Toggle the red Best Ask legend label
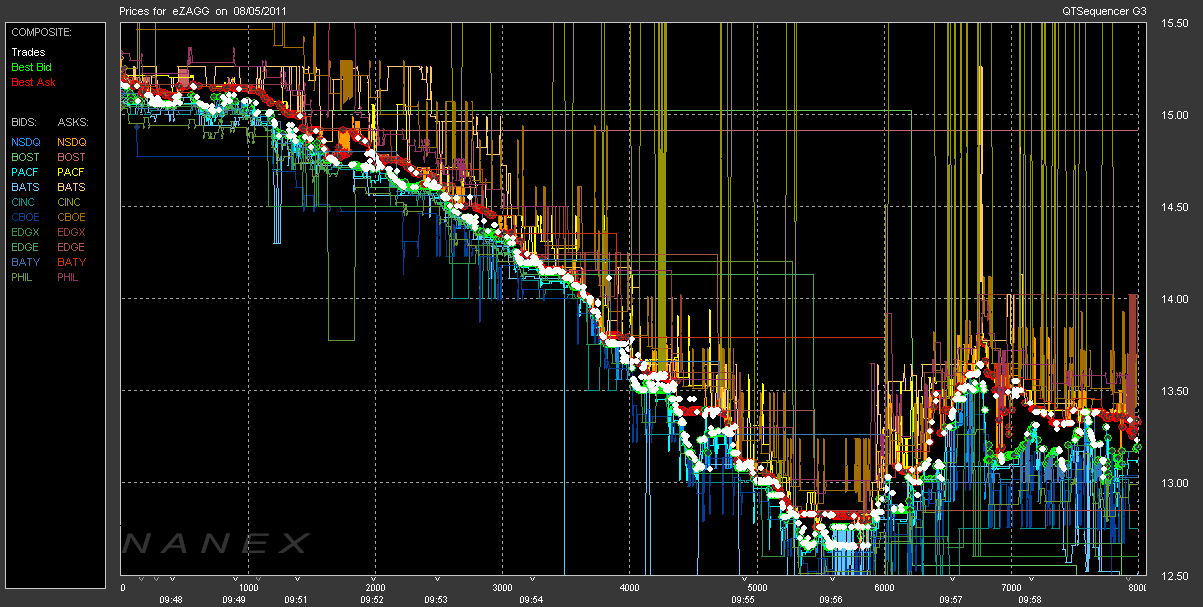Image resolution: width=1203 pixels, height=607 pixels. click(x=31, y=82)
